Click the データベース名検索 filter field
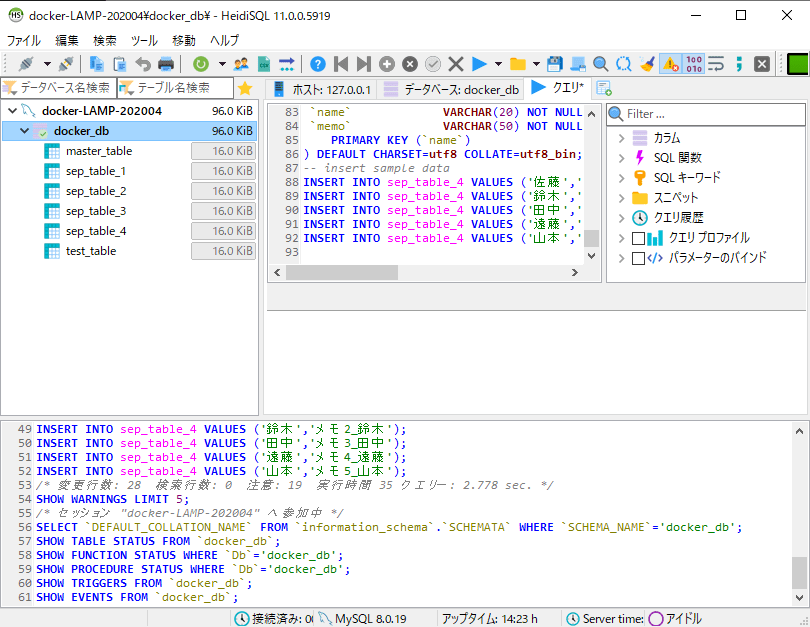This screenshot has height=627, width=810. (58, 88)
